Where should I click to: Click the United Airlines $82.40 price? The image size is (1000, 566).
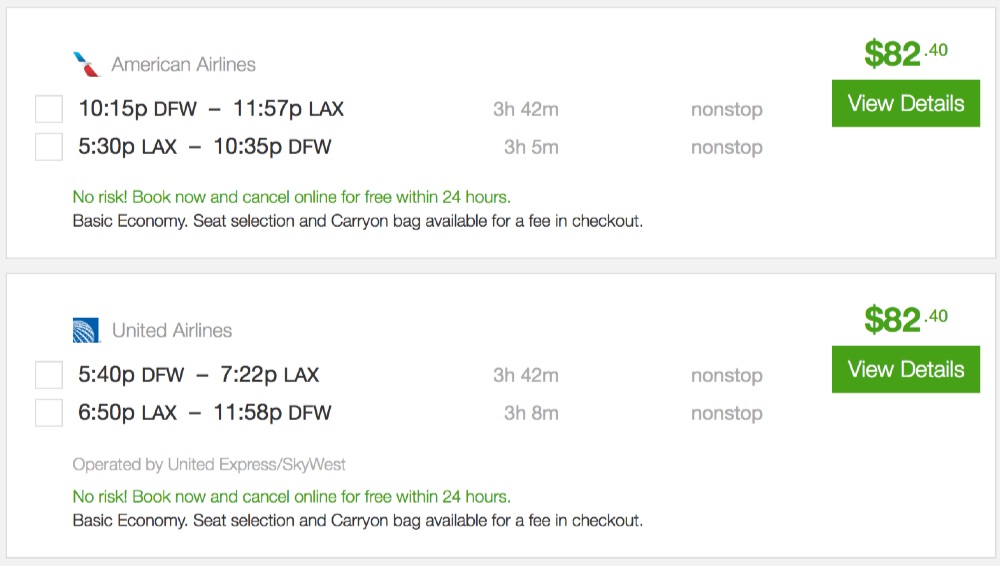point(905,320)
